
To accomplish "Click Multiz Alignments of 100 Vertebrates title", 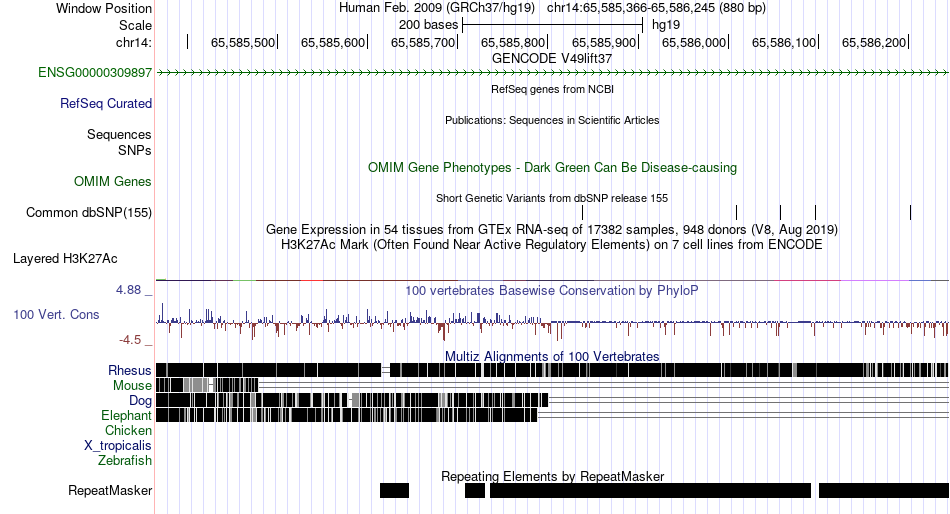I will coord(552,356).
